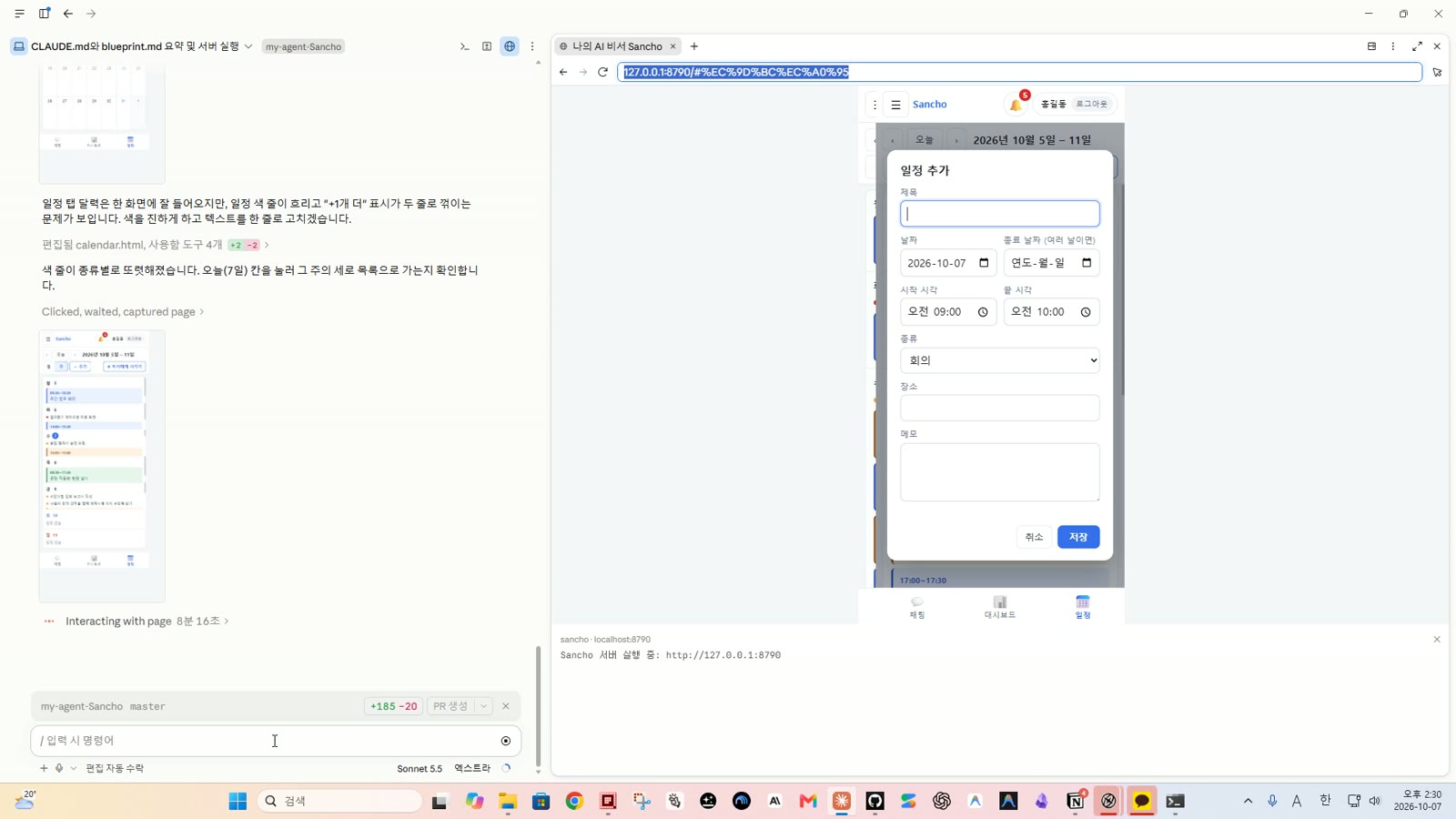The width and height of the screenshot is (1456, 819).
Task: Expand 편집됨 calendar.html tool details
Action: 156,245
